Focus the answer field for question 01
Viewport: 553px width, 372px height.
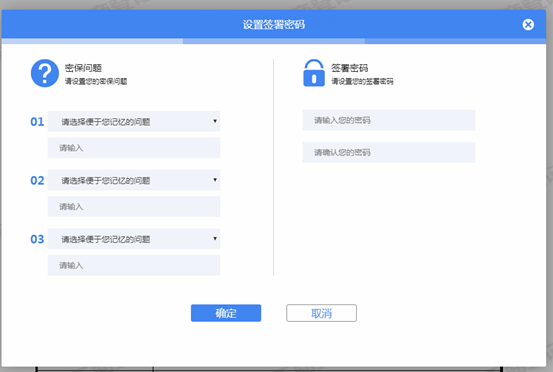tap(134, 148)
